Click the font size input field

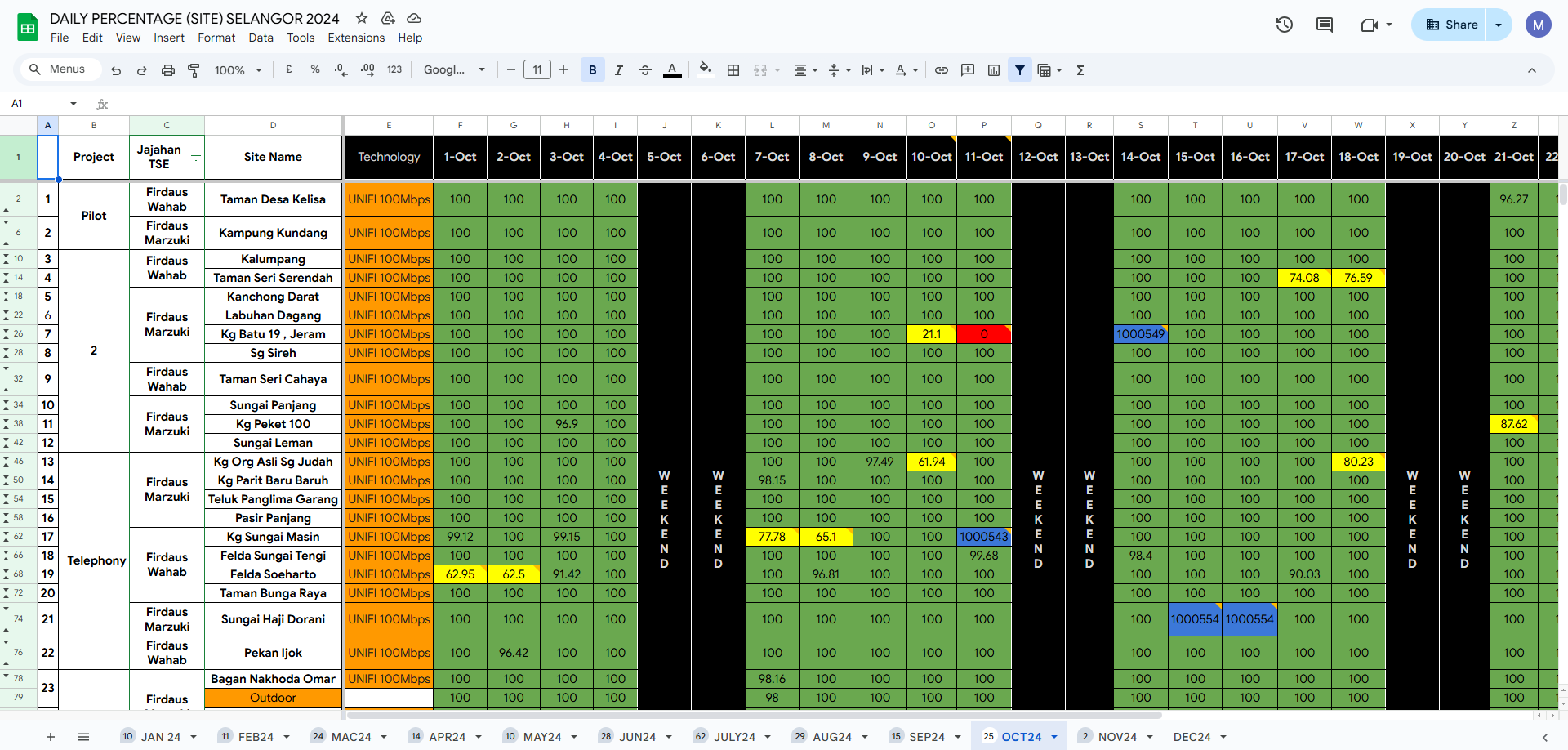coord(537,70)
